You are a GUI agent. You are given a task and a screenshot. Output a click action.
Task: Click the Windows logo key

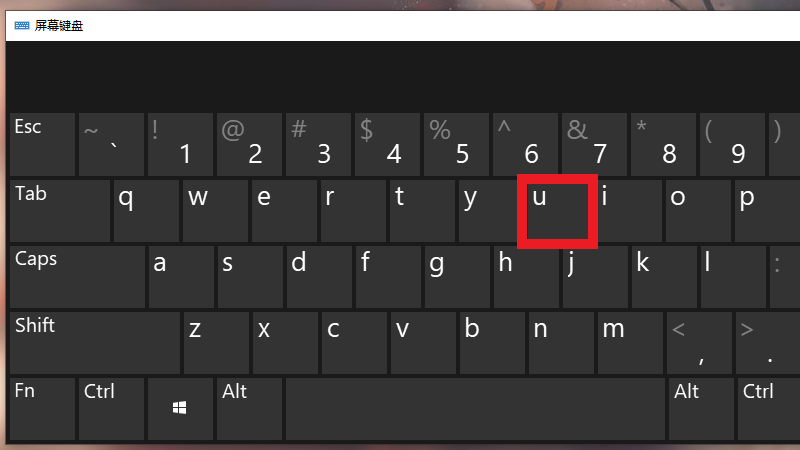(180, 409)
